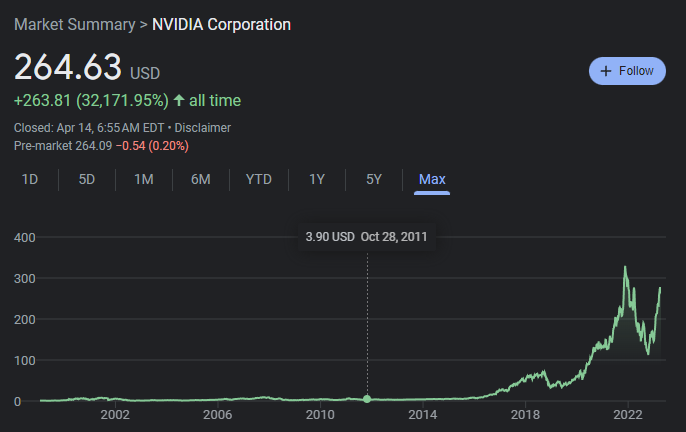The width and height of the screenshot is (686, 432).
Task: Switch to the 1D time range tab
Action: [x=30, y=179]
